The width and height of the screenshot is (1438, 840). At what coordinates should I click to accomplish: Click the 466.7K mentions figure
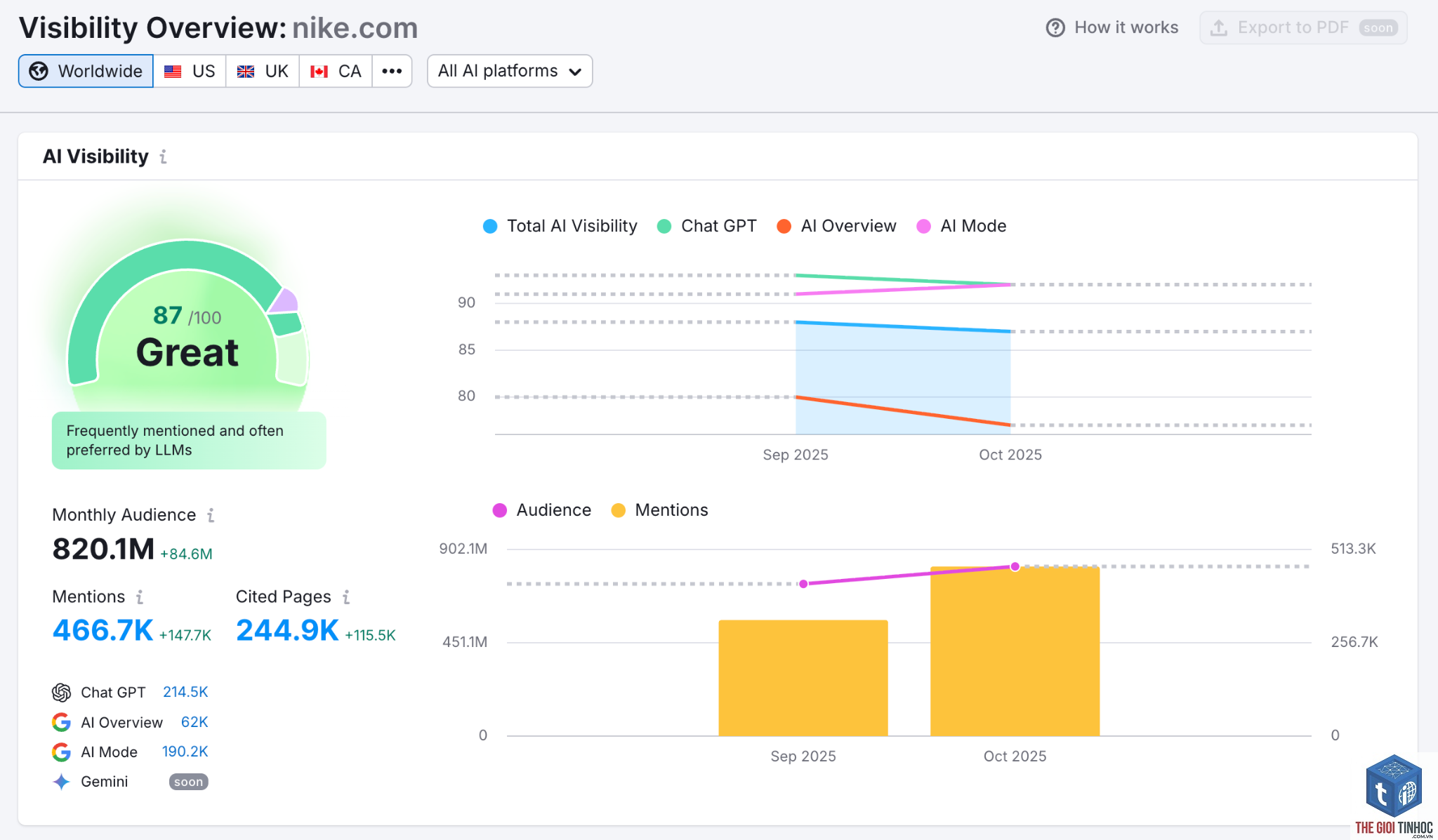tap(103, 630)
